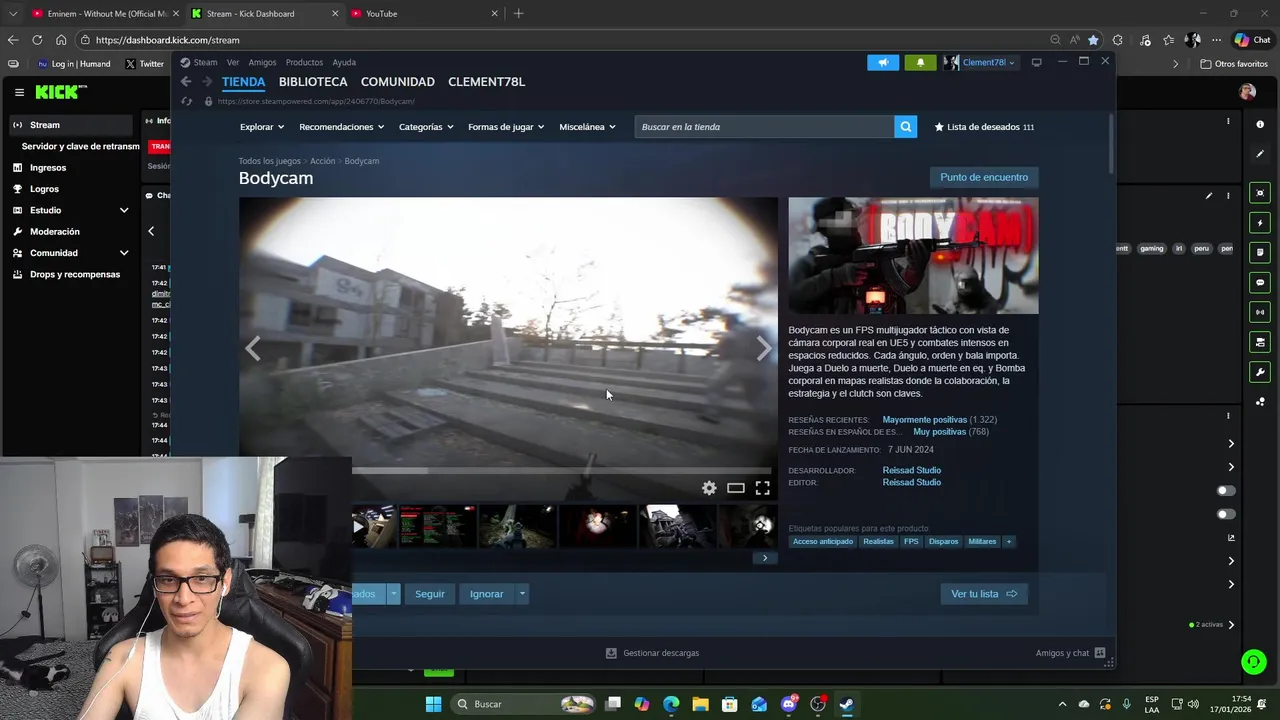Bookmark page with Edge favorites star
This screenshot has width=1280, height=720.
(x=1093, y=40)
